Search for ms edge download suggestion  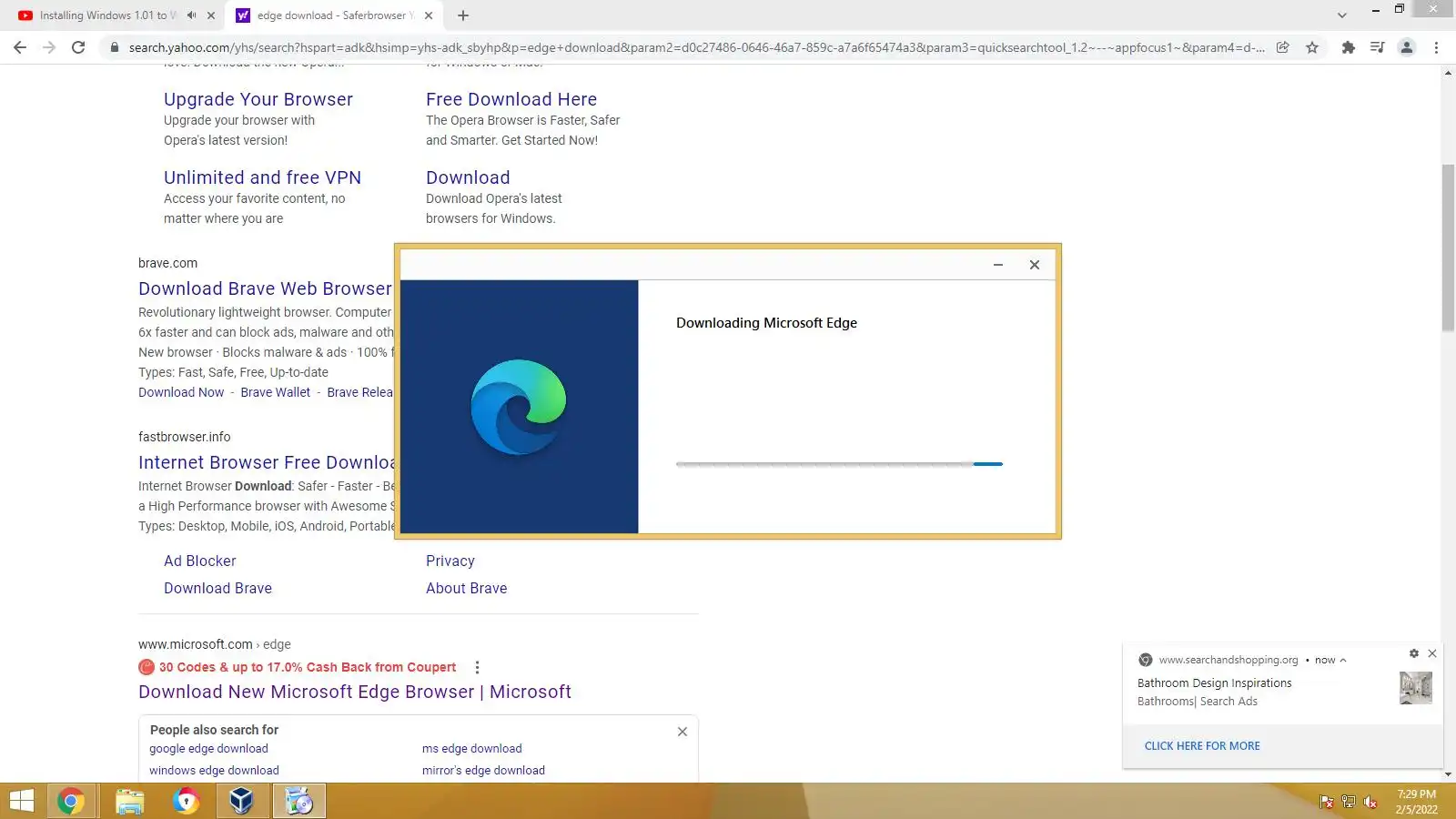(471, 749)
